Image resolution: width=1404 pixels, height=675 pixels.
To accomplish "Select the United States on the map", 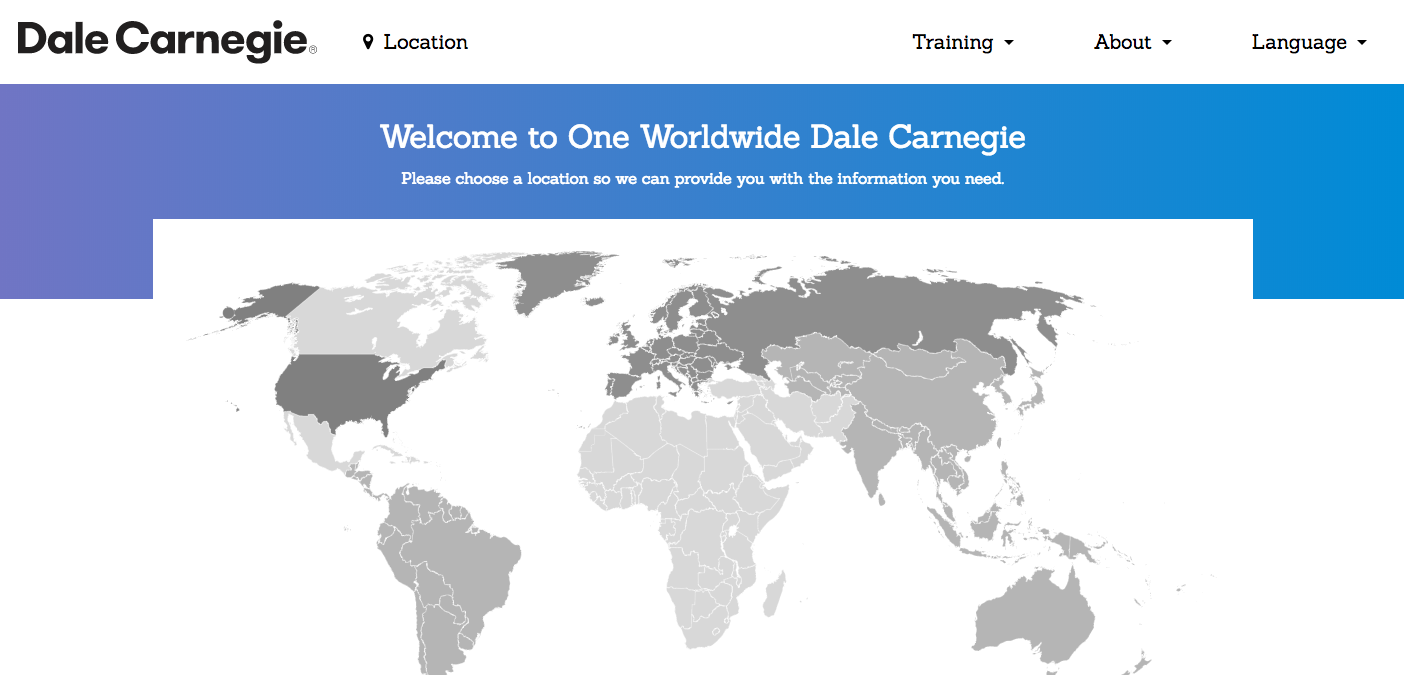I will click(345, 390).
